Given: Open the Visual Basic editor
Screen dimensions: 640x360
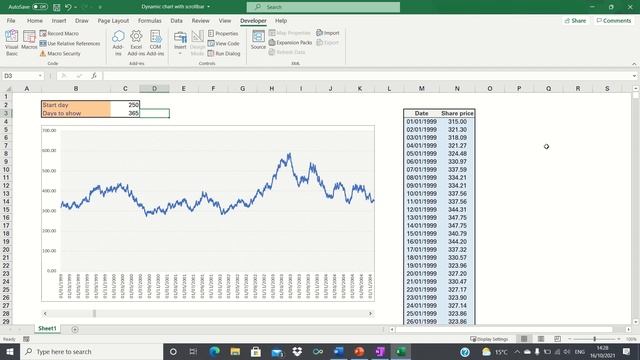Looking at the screenshot, I should 11,42.
